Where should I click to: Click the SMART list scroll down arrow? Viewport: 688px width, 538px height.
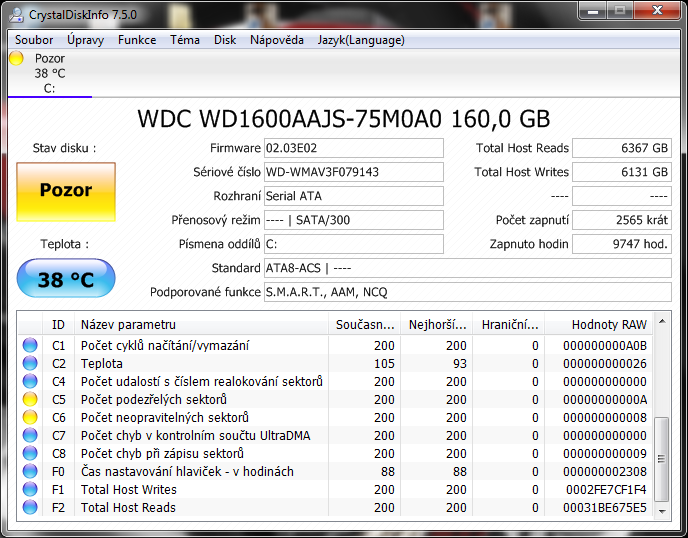[x=662, y=512]
